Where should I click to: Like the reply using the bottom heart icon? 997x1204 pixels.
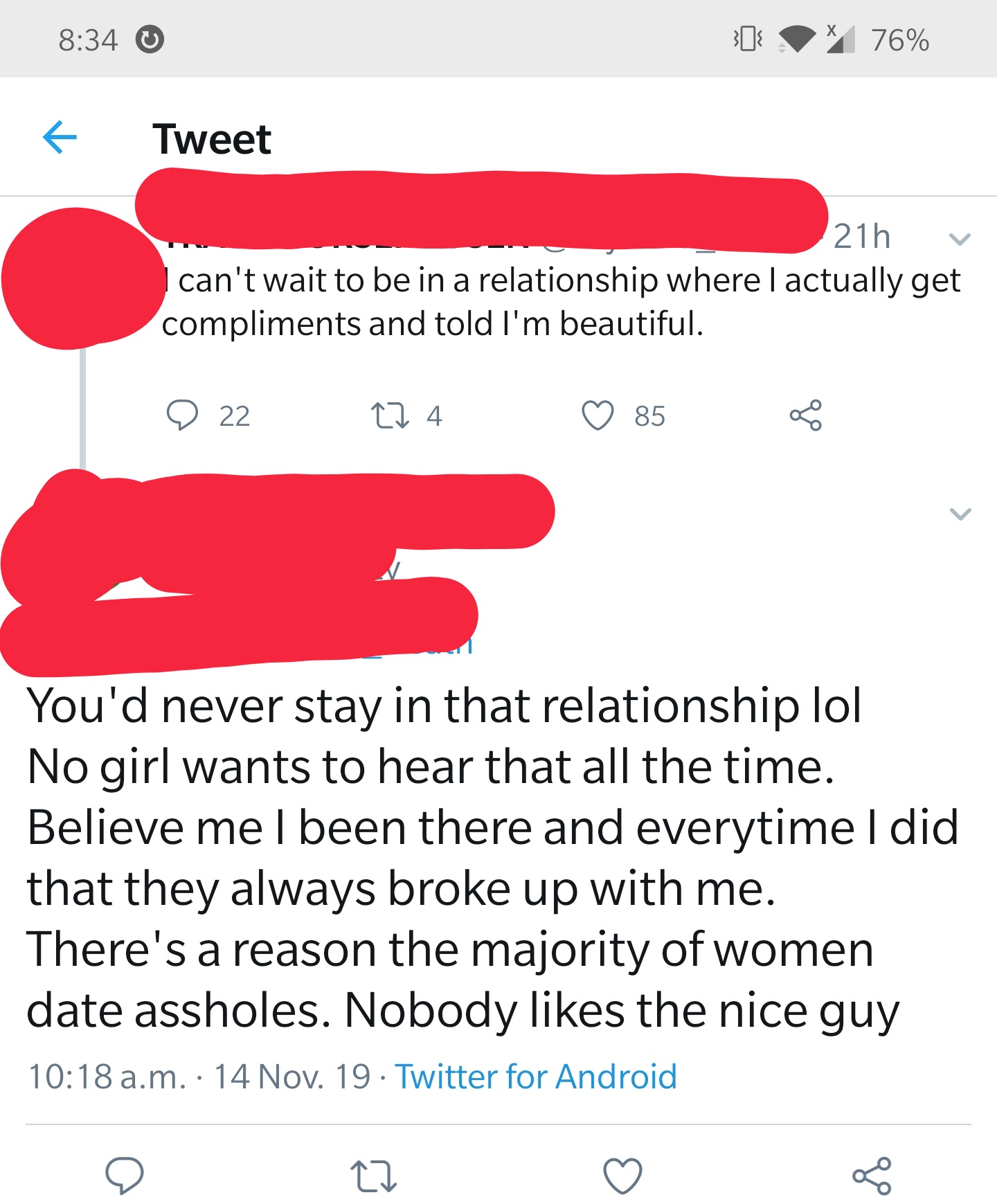(622, 1175)
